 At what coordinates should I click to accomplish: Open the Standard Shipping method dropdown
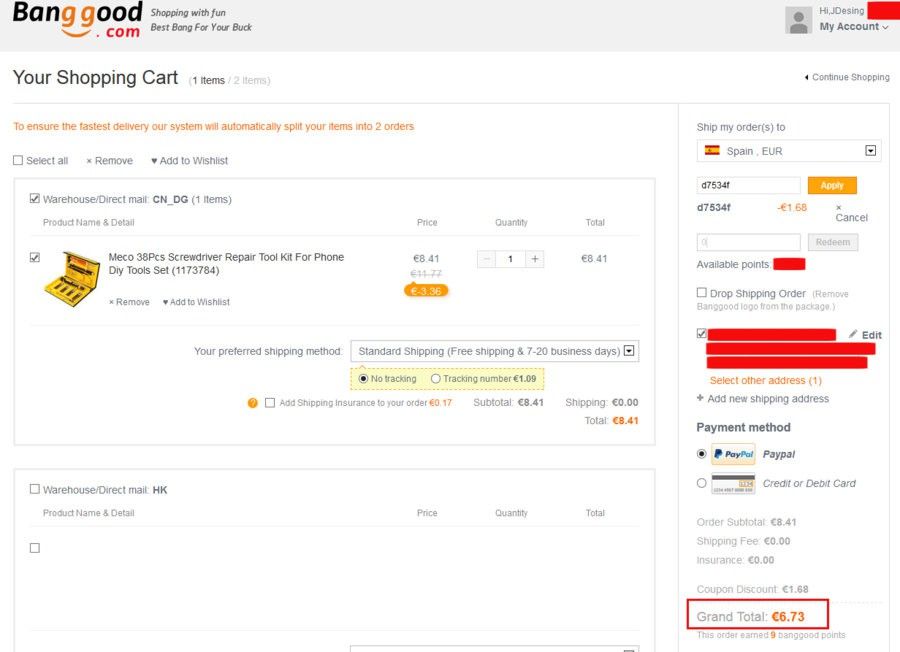click(495, 351)
